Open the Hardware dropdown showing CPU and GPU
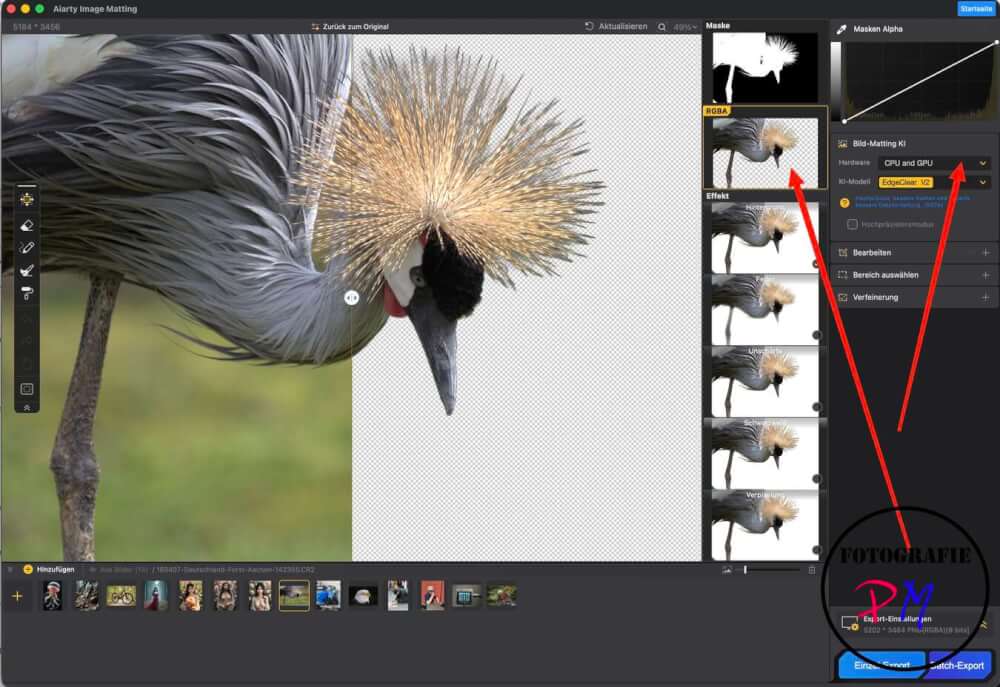 pyautogui.click(x=932, y=162)
